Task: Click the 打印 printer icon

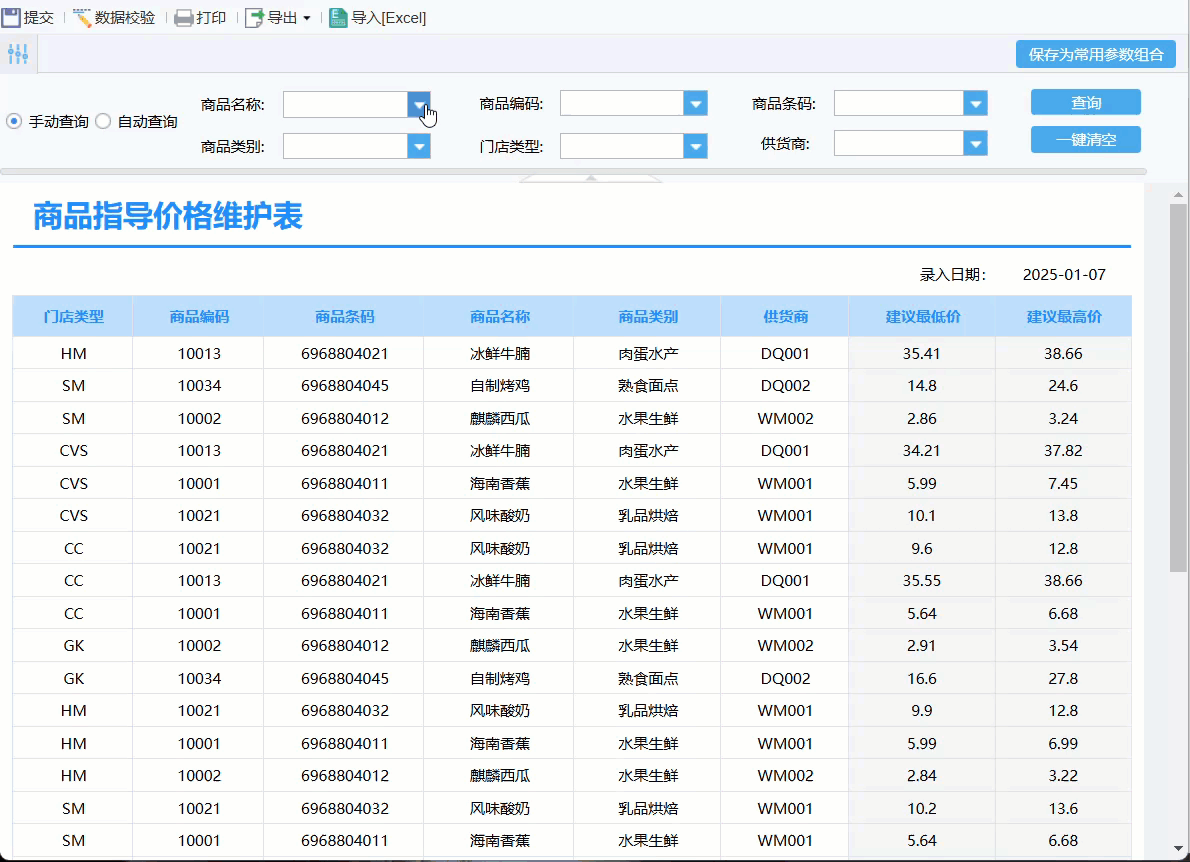Action: (184, 17)
